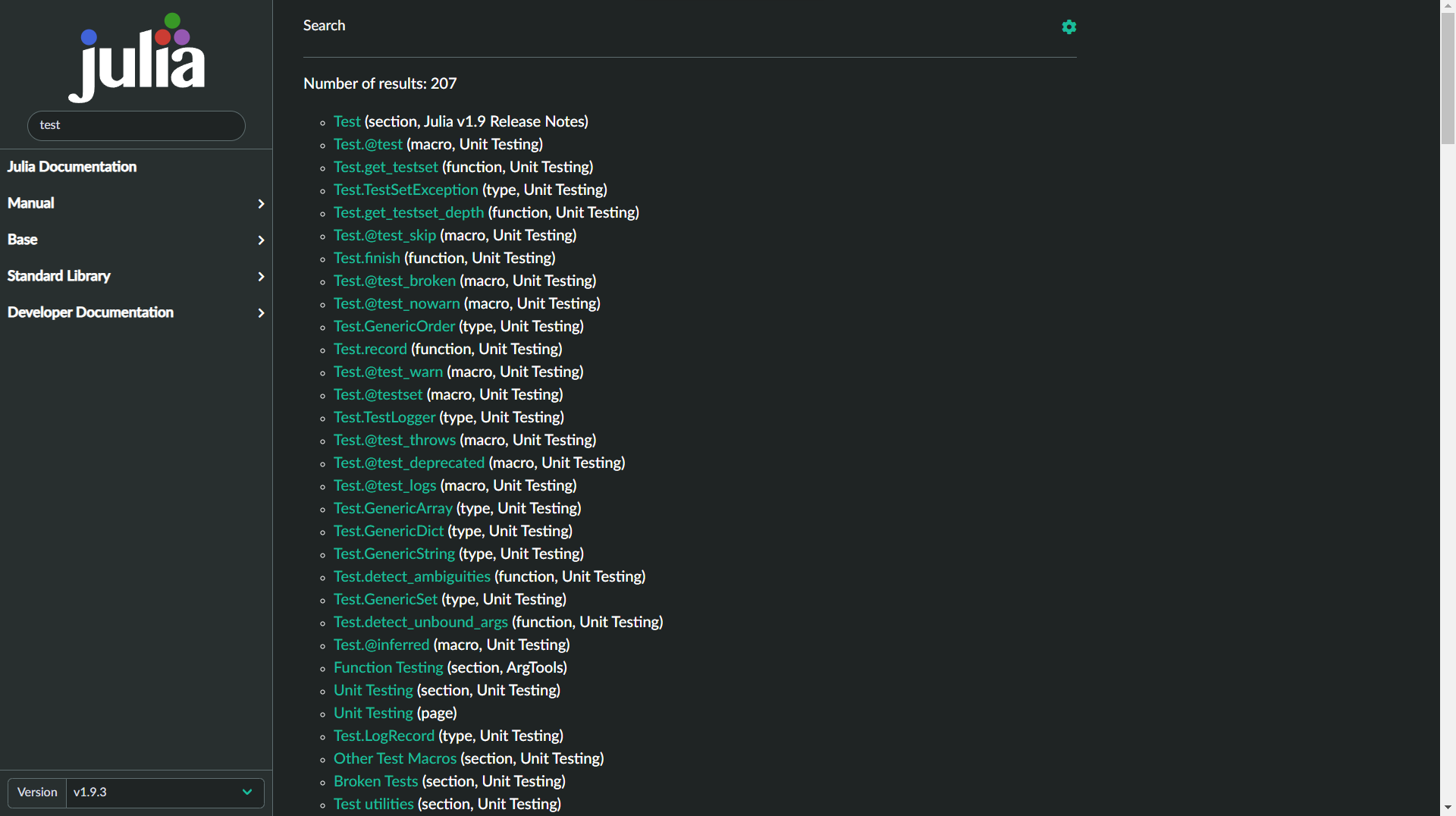Open Test.@test_deprecated macro result
Viewport: 1456px width, 816px height.
409,463
